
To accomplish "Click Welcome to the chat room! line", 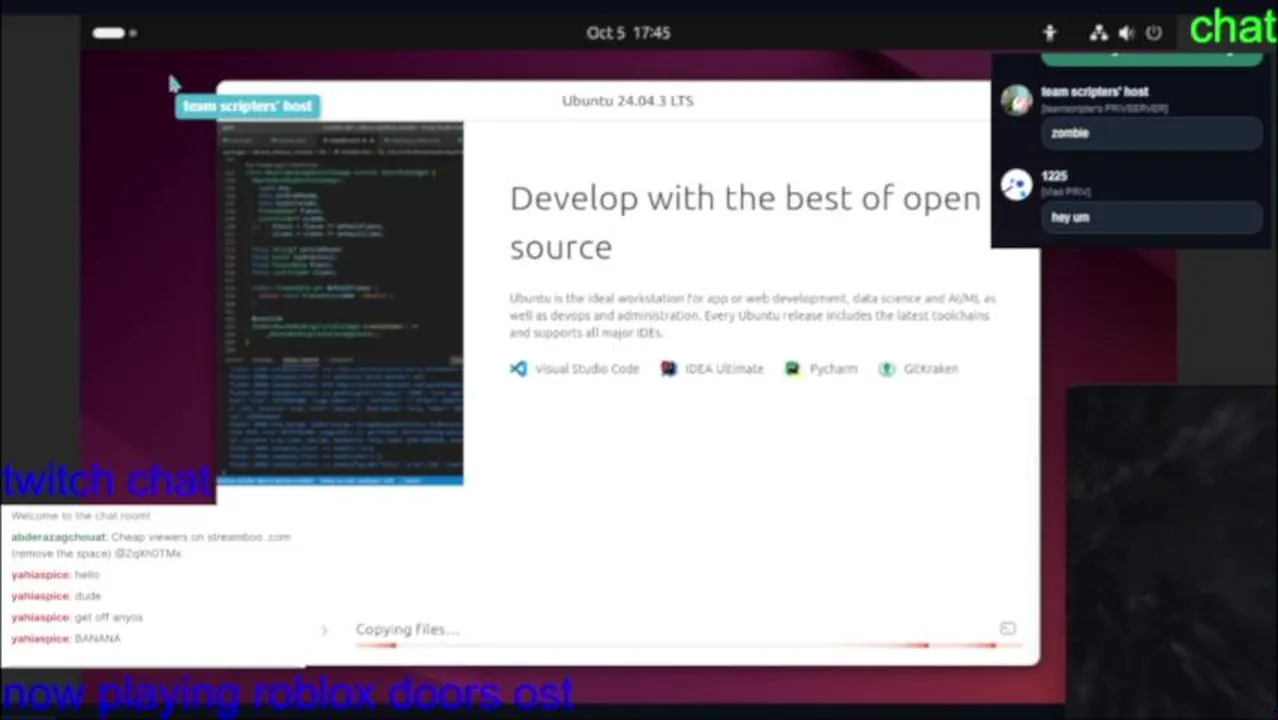I will tap(81, 516).
